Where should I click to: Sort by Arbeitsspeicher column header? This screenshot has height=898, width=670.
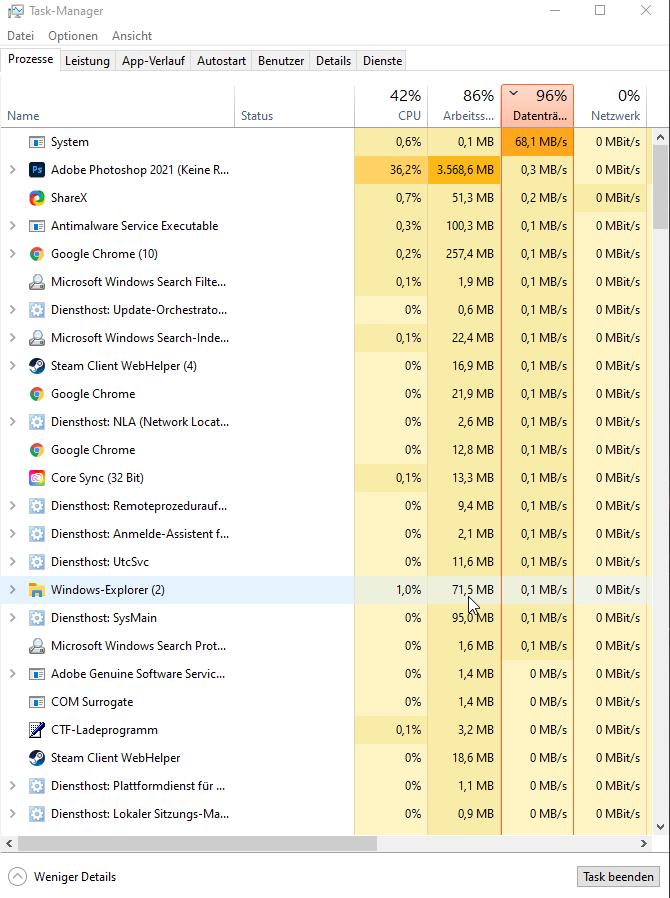pos(464,106)
